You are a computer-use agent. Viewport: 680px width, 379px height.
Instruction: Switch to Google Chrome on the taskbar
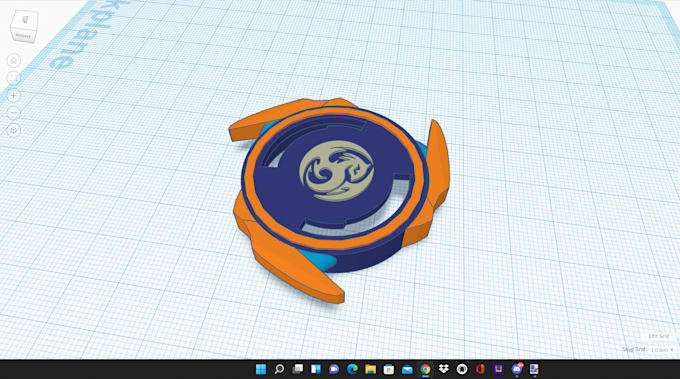[x=425, y=369]
